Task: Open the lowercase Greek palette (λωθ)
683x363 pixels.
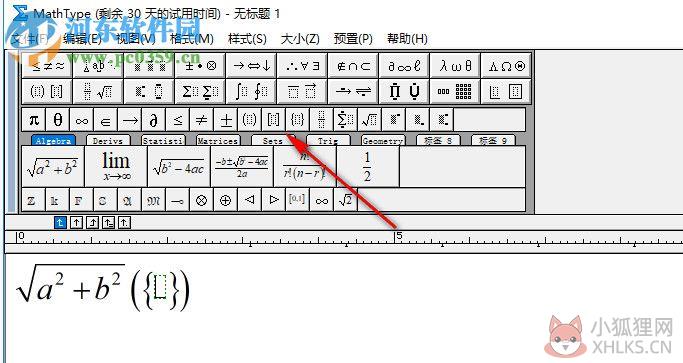Action: (455, 66)
